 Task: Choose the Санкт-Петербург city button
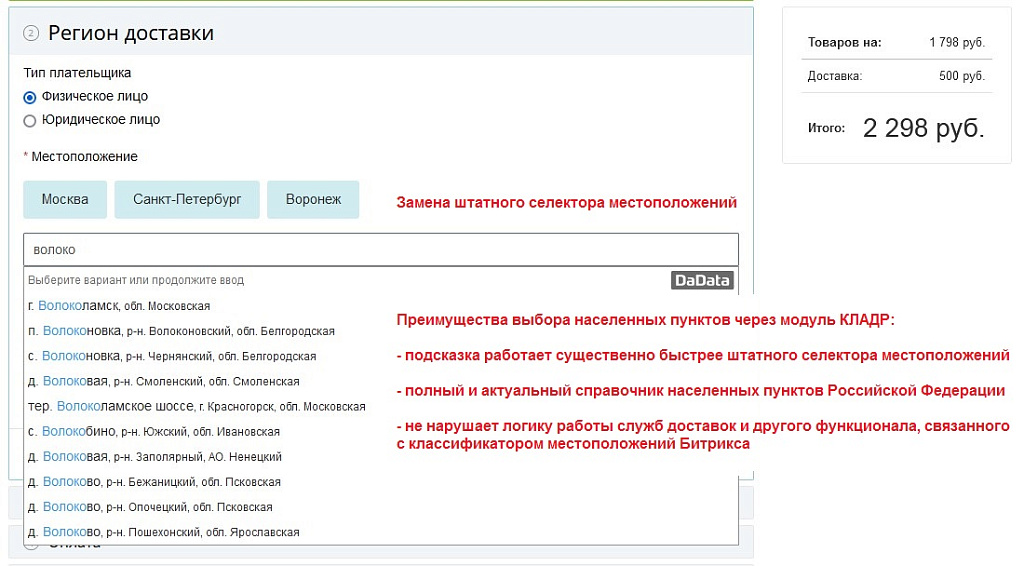[x=187, y=199]
